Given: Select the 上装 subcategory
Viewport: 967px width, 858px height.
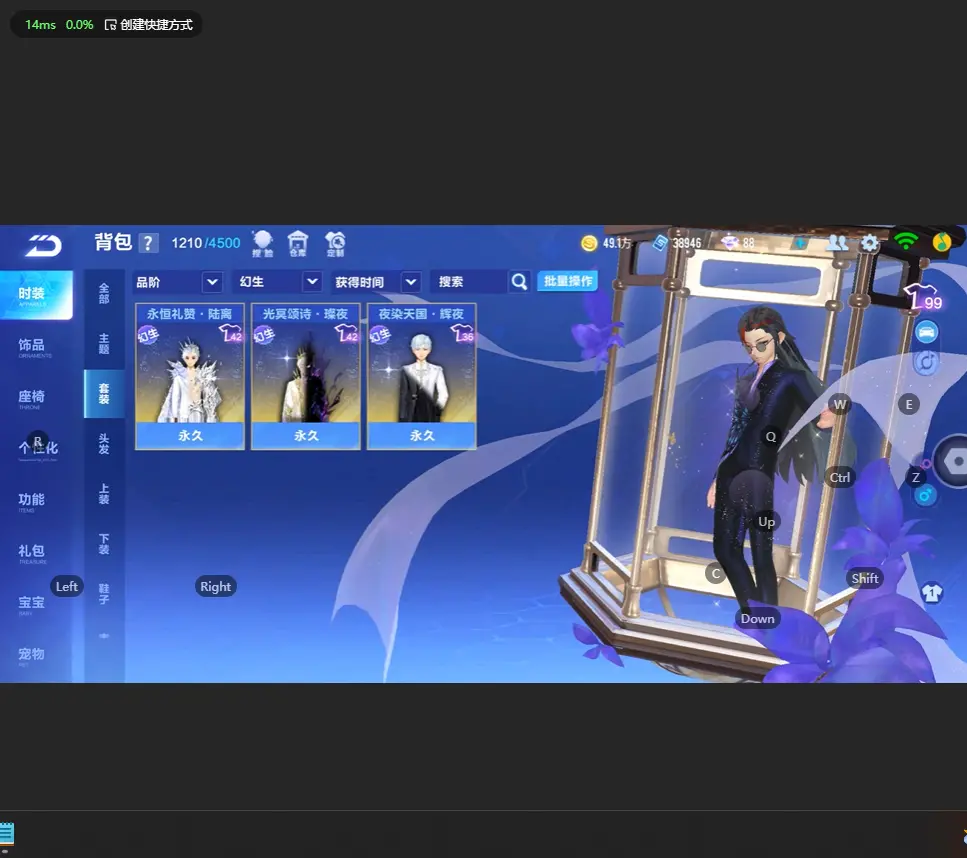Looking at the screenshot, I should pos(104,494).
